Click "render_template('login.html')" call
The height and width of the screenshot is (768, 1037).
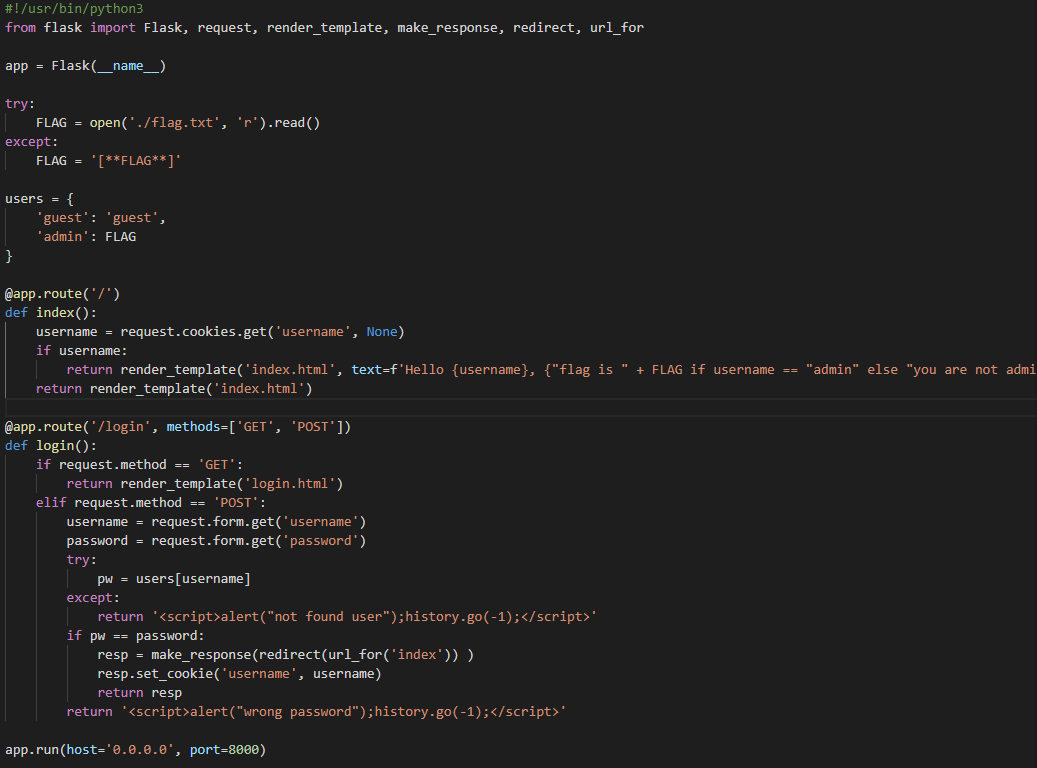(231, 484)
